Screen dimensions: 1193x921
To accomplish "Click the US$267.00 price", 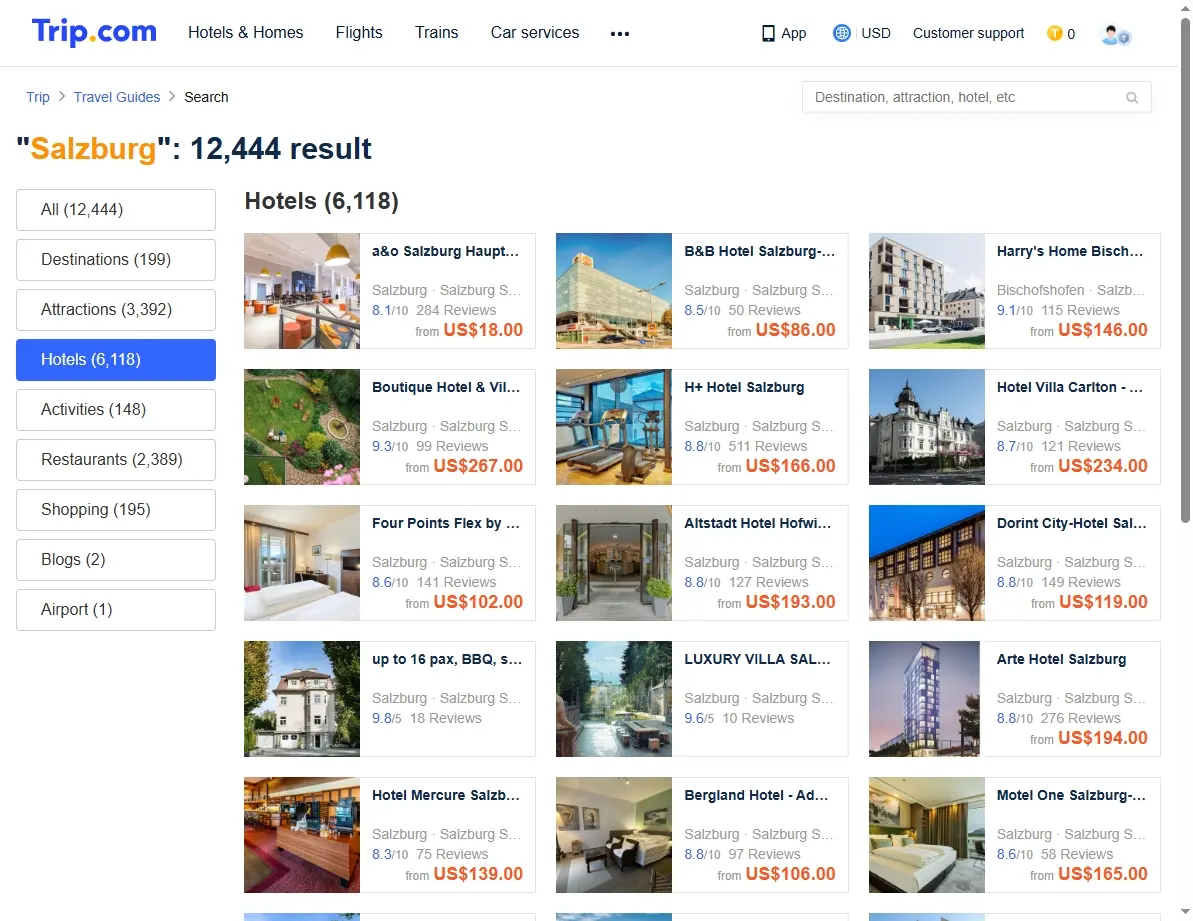I will (x=478, y=466).
